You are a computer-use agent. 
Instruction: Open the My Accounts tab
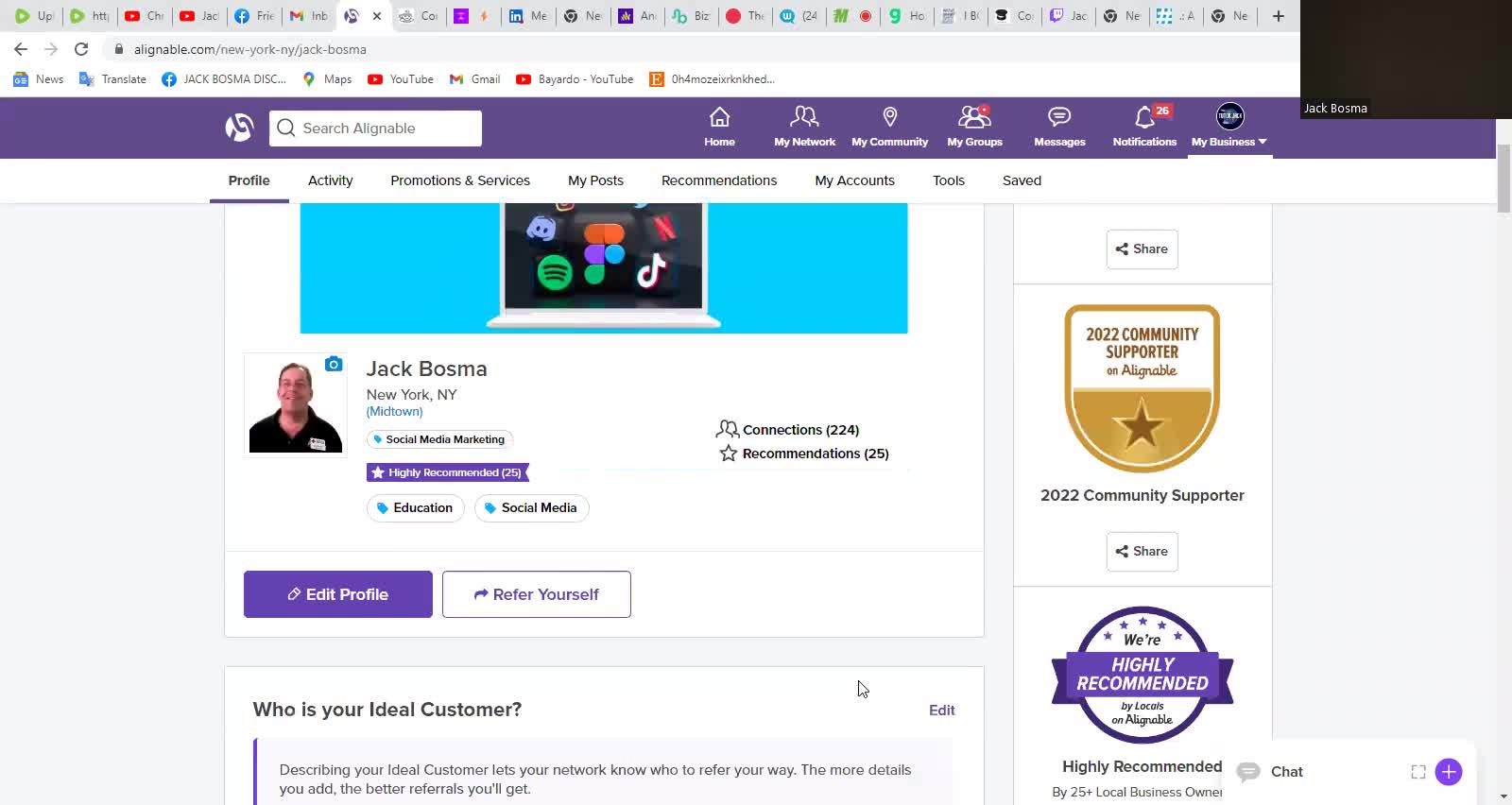coord(854,180)
